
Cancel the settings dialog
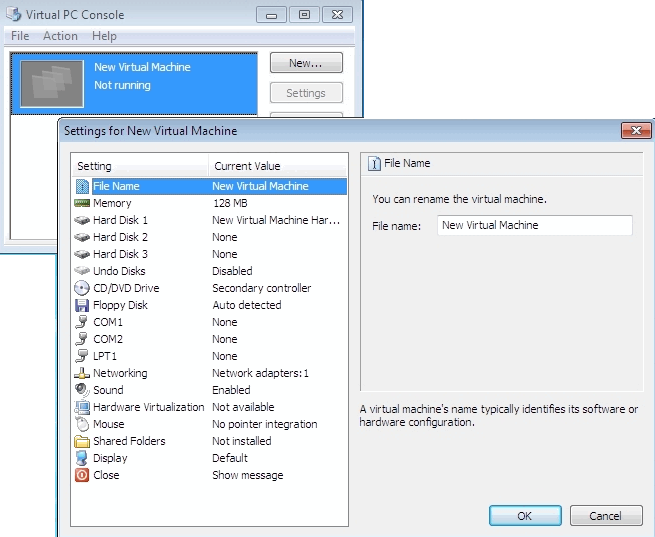pyautogui.click(x=606, y=516)
